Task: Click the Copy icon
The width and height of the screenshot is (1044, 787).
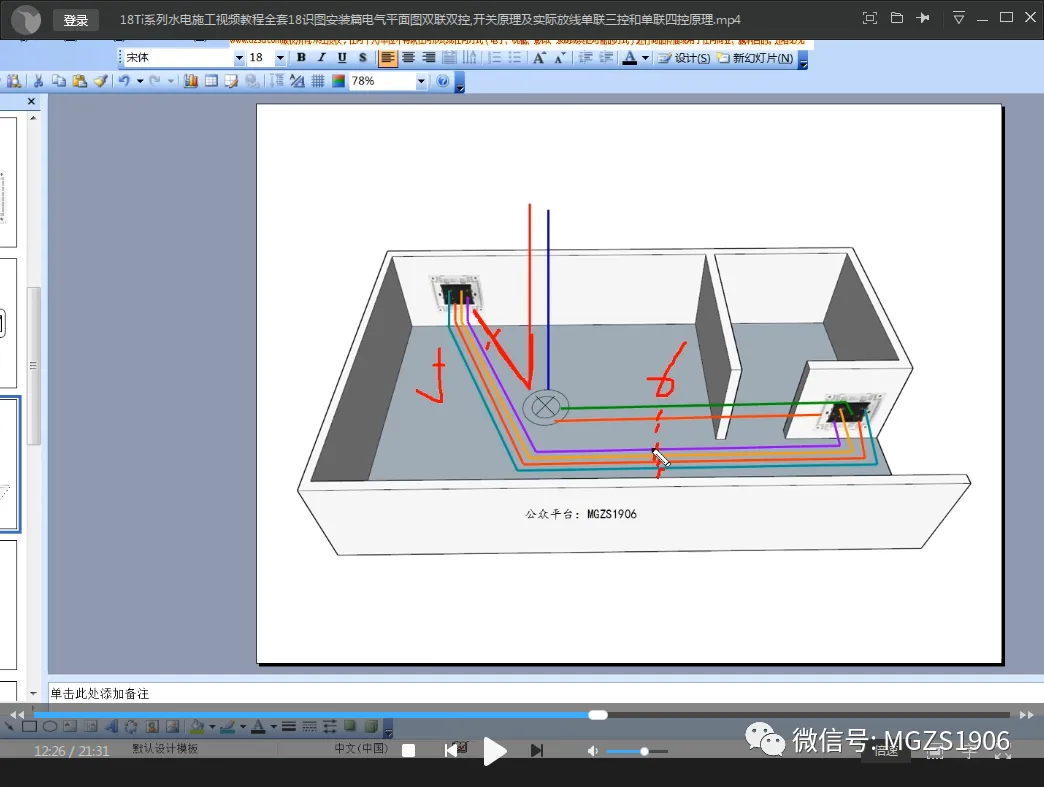Action: coord(59,81)
